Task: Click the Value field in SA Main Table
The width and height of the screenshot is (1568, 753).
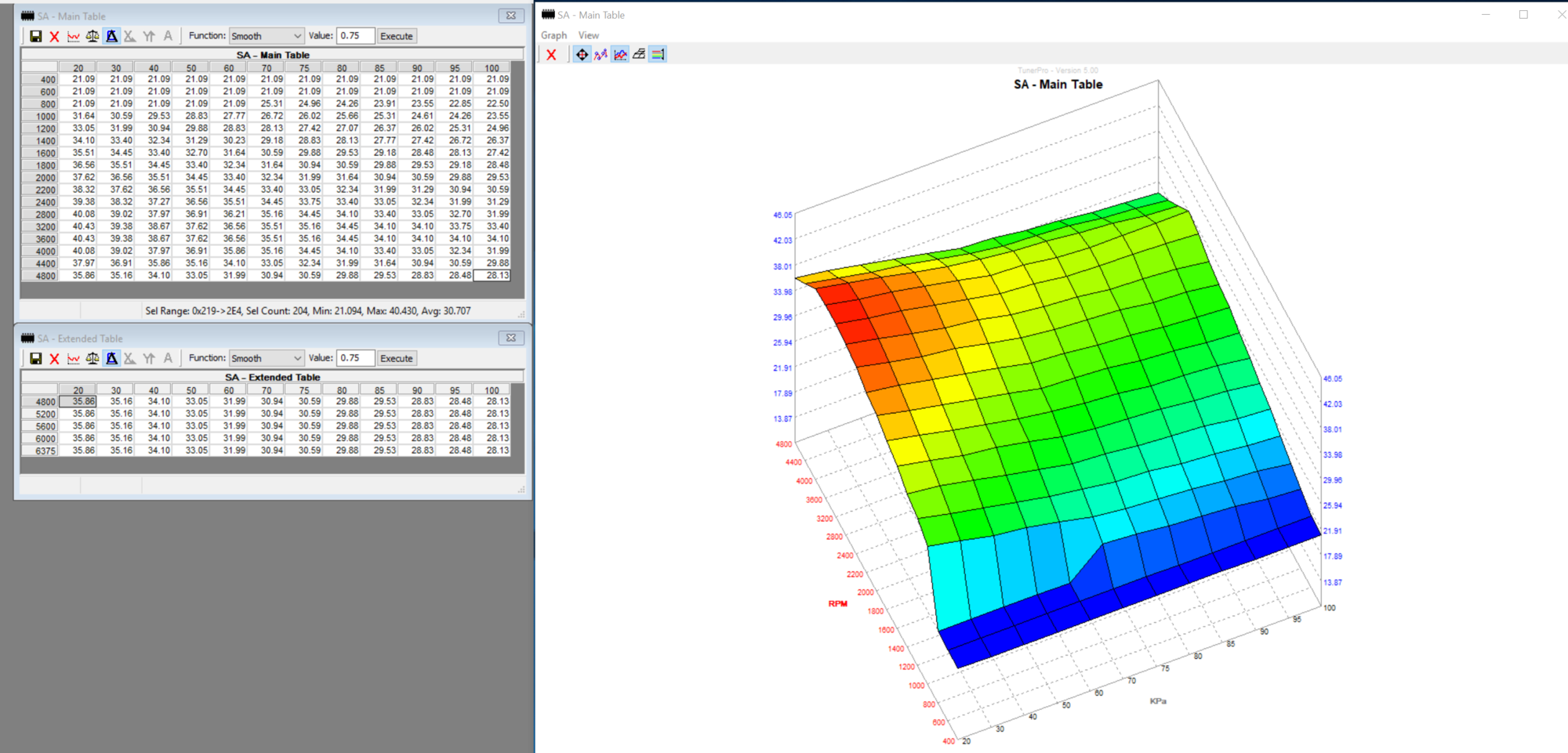Action: (x=355, y=36)
